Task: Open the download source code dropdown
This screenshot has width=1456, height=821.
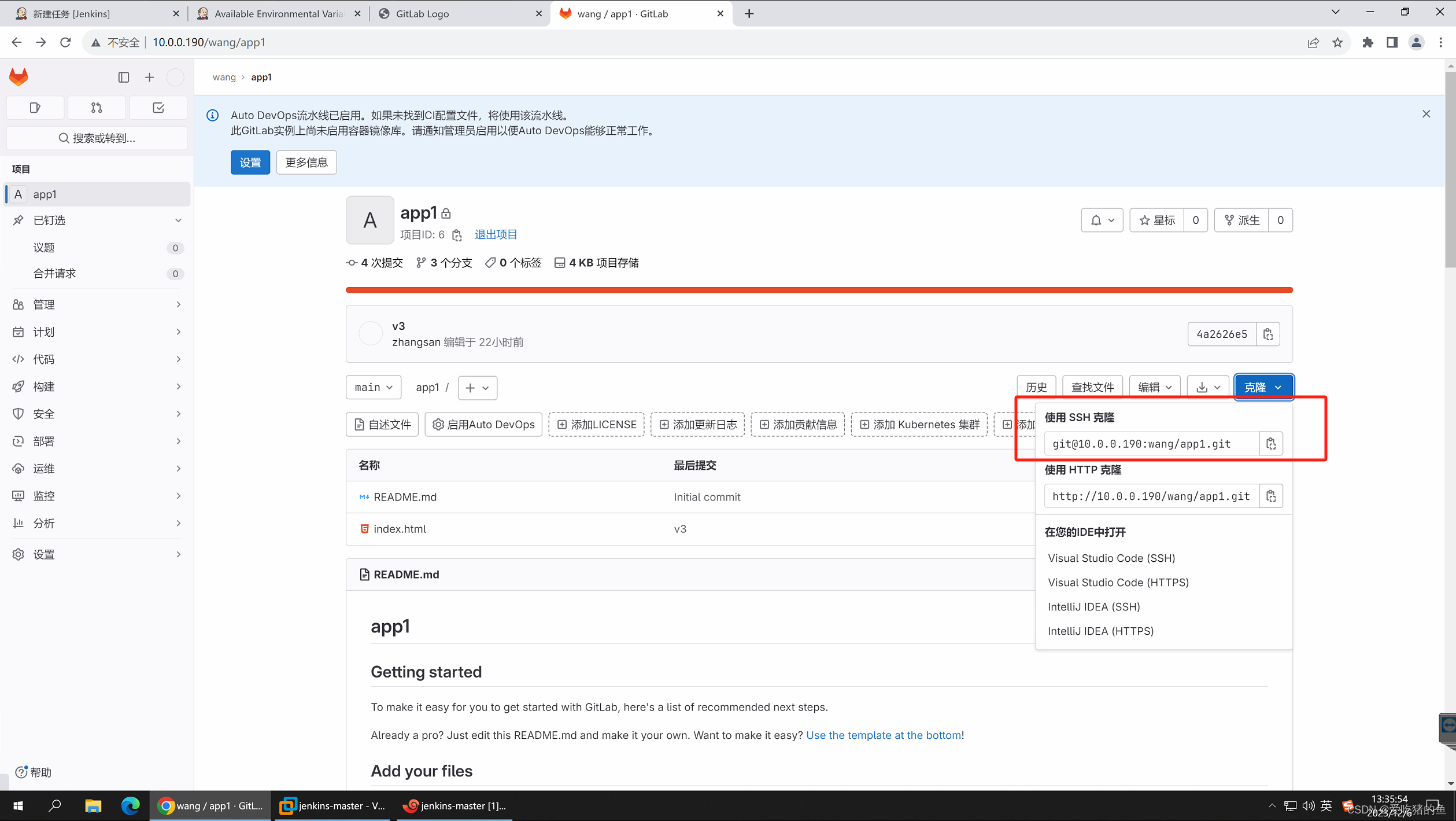Action: click(1208, 387)
